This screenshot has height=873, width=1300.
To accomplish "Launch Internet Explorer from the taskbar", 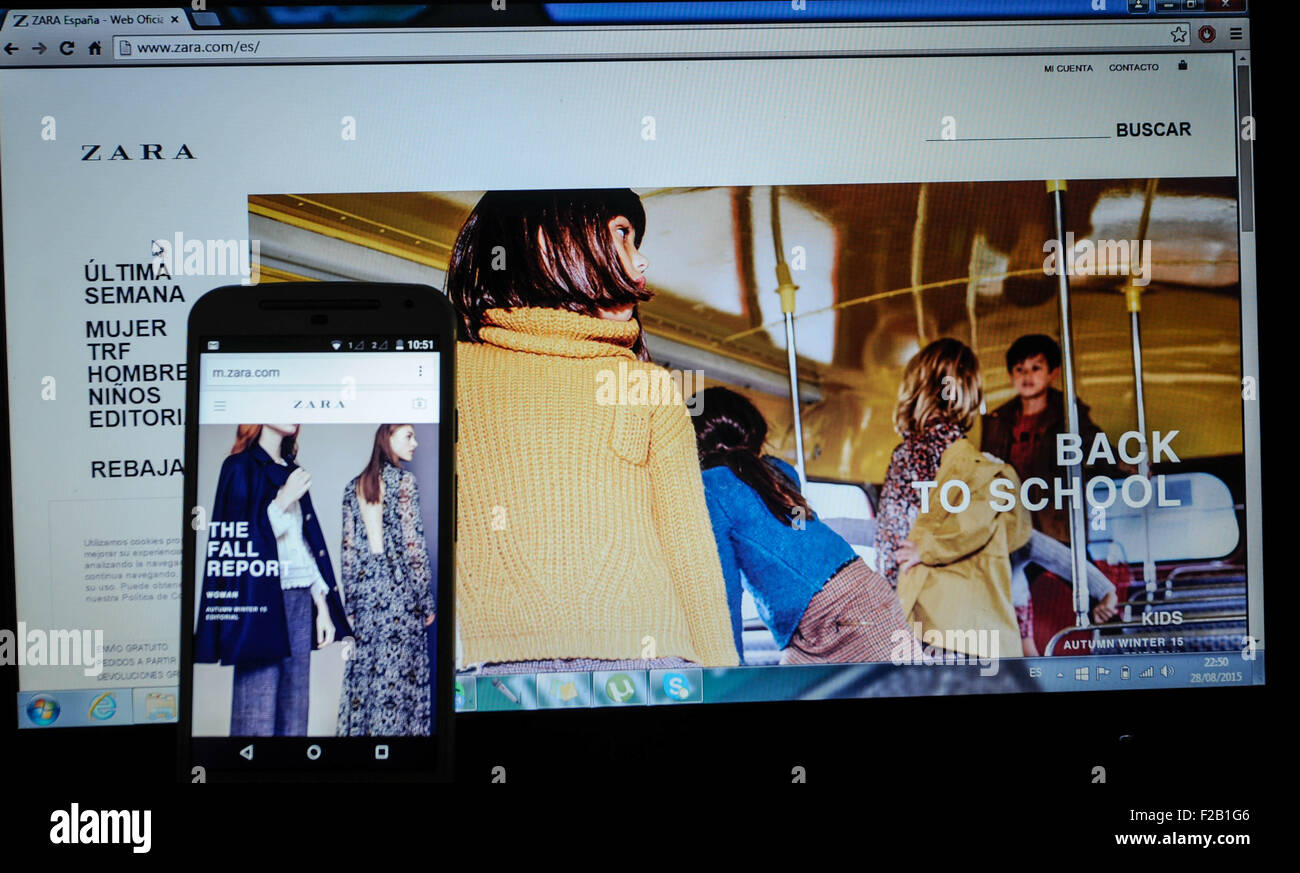I will pos(101,707).
